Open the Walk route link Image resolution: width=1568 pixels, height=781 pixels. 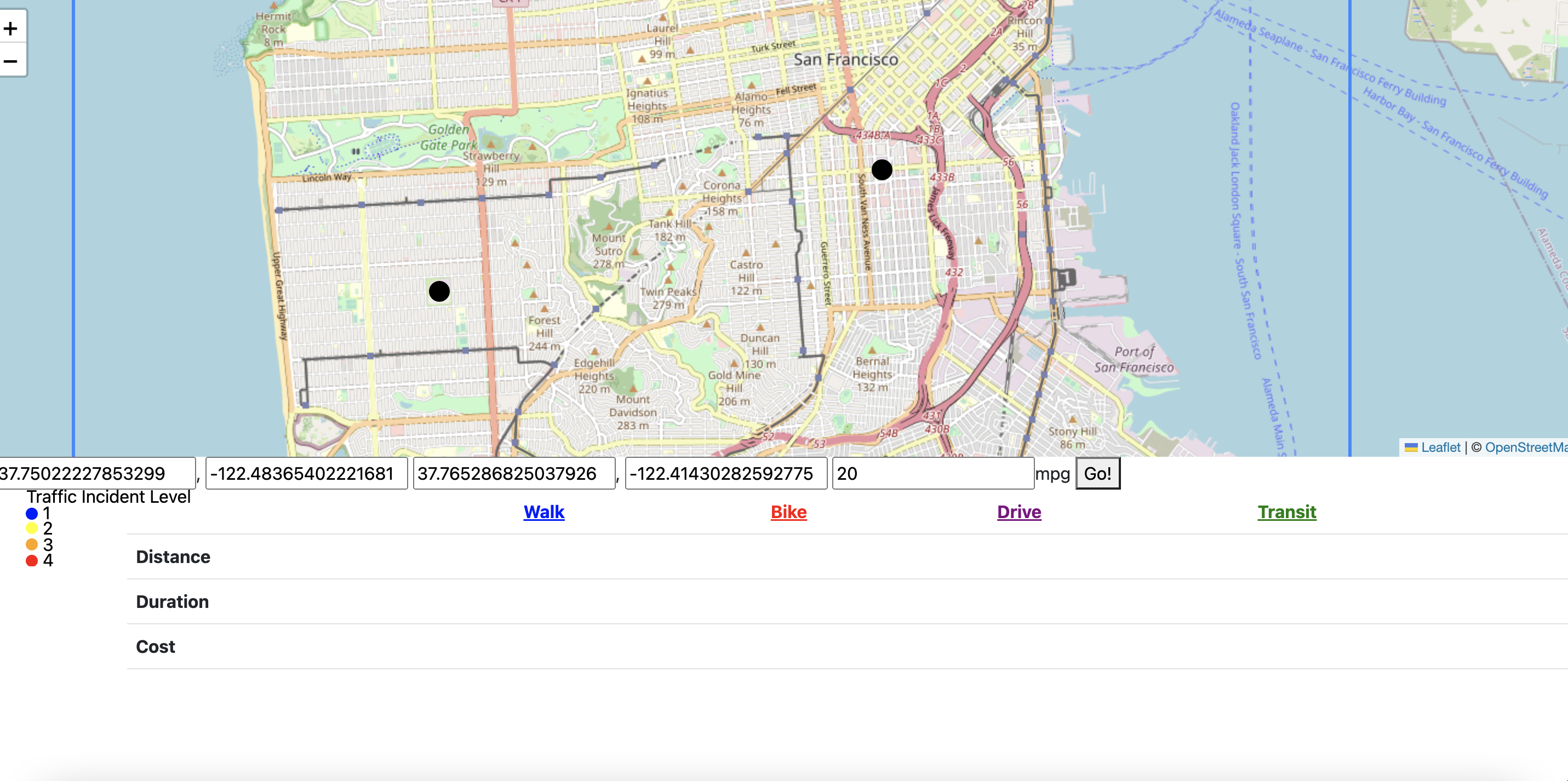pos(543,512)
